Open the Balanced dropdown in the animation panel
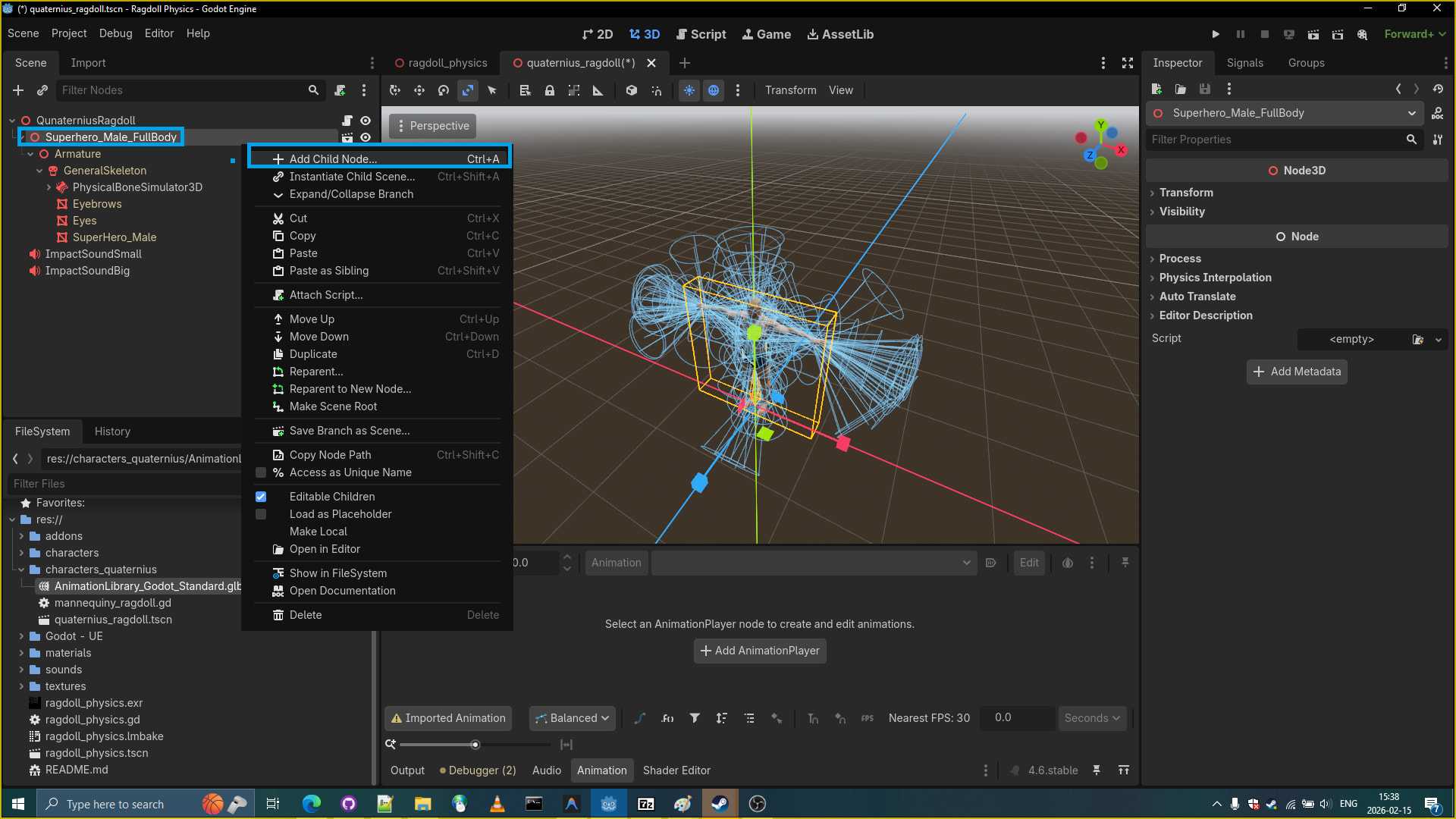 [x=573, y=718]
